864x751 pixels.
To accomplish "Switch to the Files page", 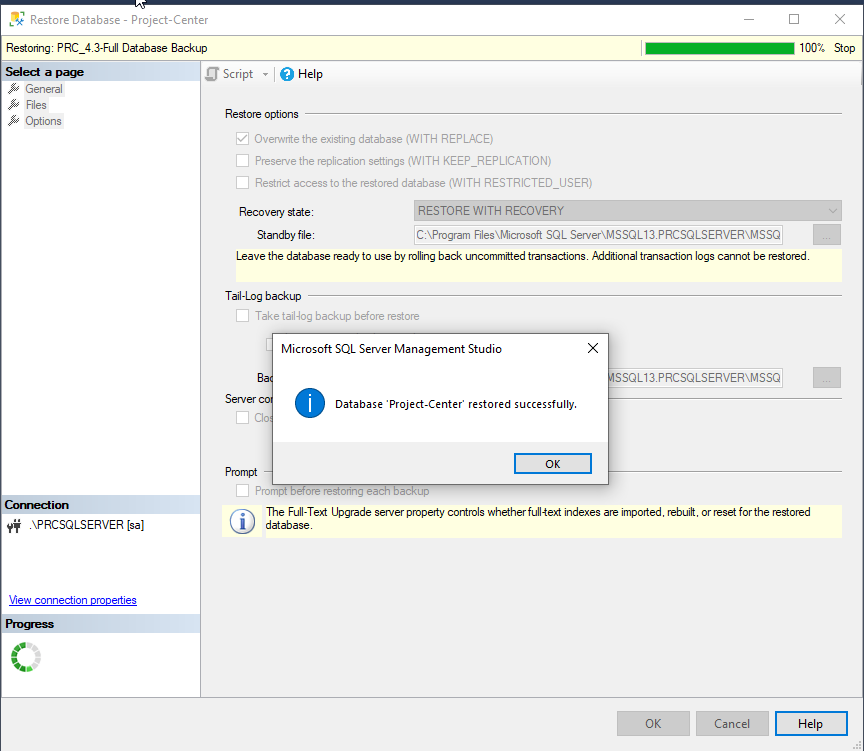I will coord(36,105).
